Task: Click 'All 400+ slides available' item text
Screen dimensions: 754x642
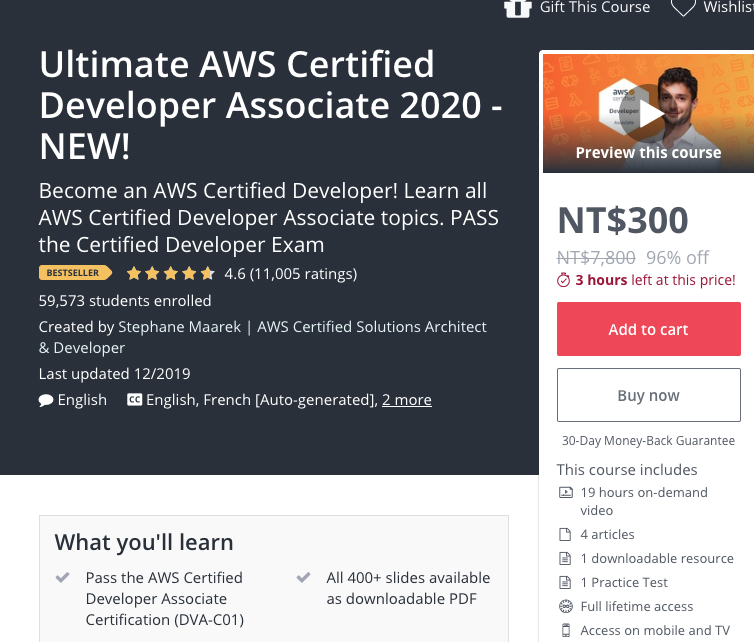Action: [x=408, y=588]
